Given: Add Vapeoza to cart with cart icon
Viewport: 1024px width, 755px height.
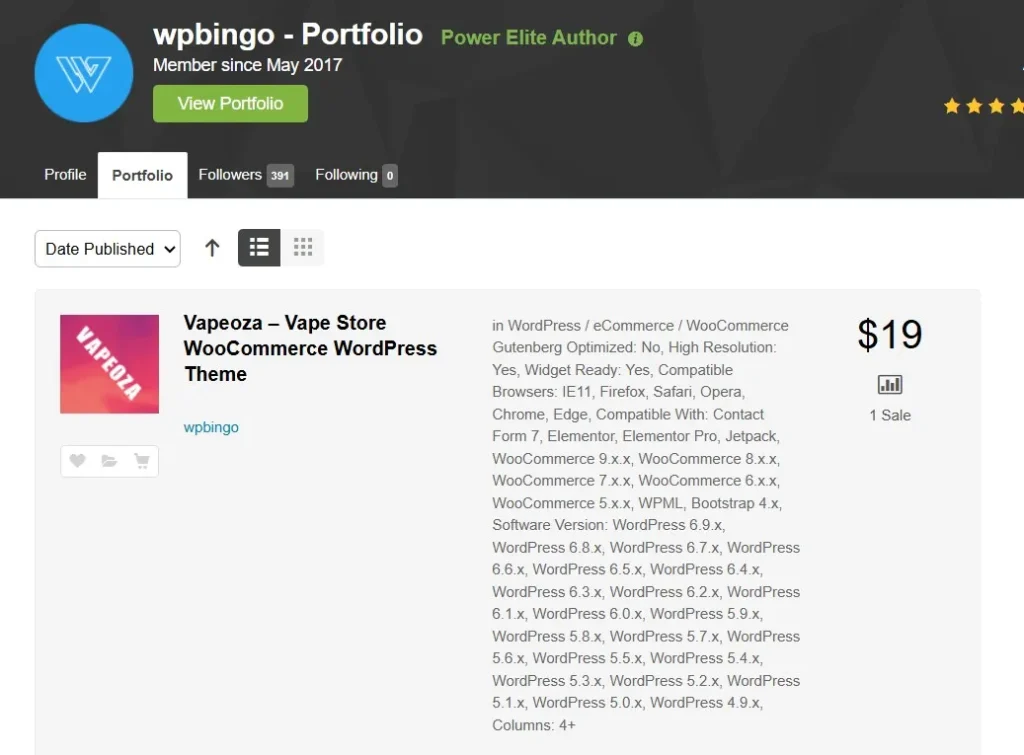Looking at the screenshot, I should [142, 461].
